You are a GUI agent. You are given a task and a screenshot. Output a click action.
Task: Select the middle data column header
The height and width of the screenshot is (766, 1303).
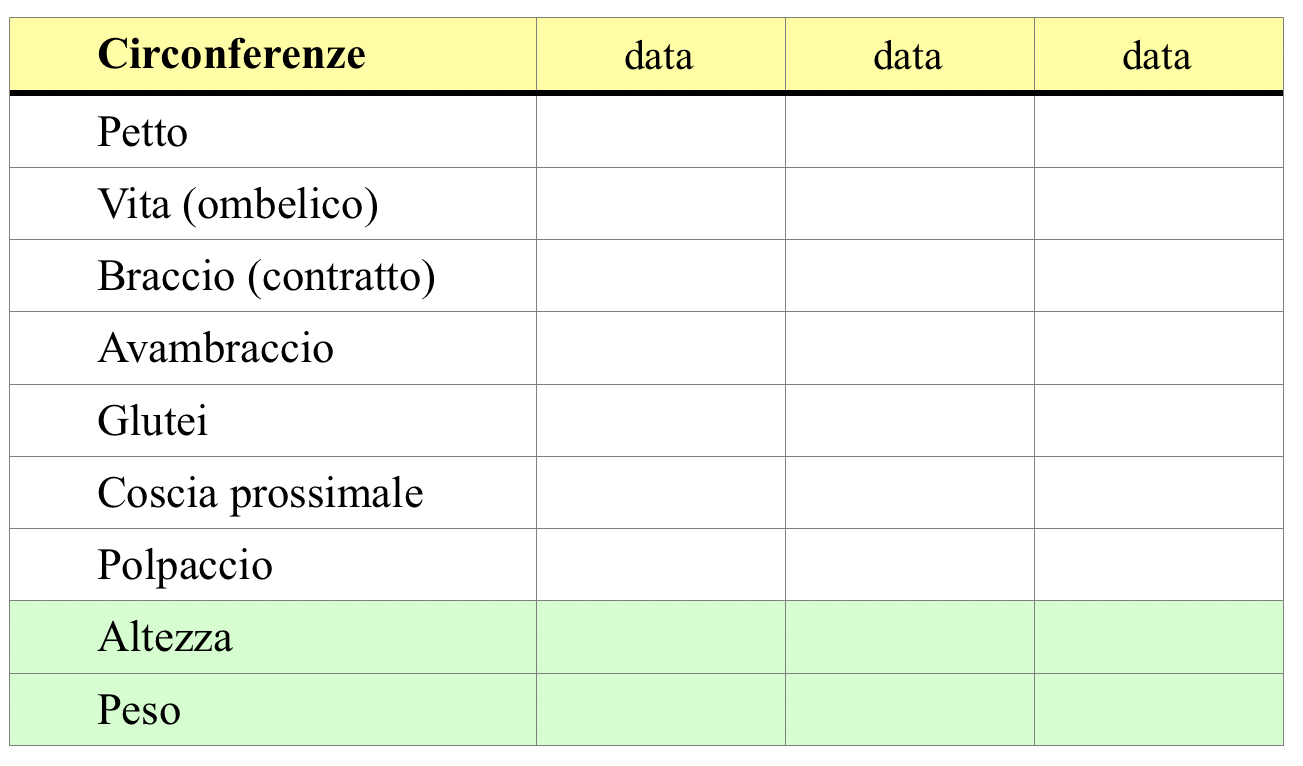[x=908, y=55]
